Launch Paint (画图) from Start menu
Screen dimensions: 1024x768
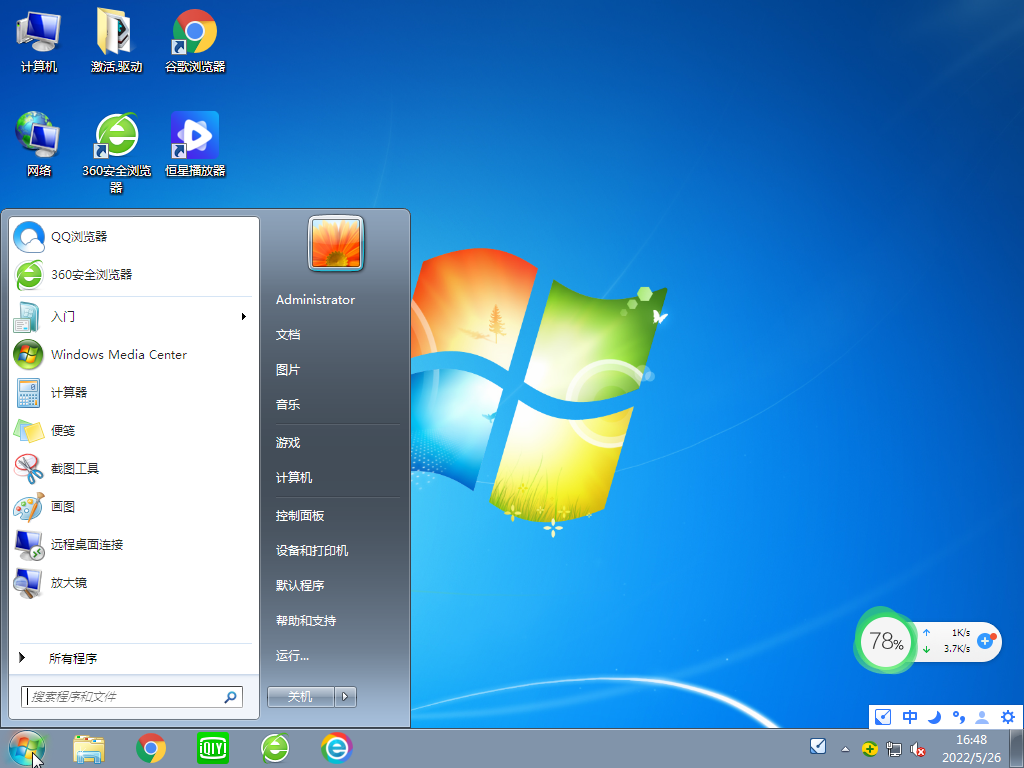click(x=66, y=506)
